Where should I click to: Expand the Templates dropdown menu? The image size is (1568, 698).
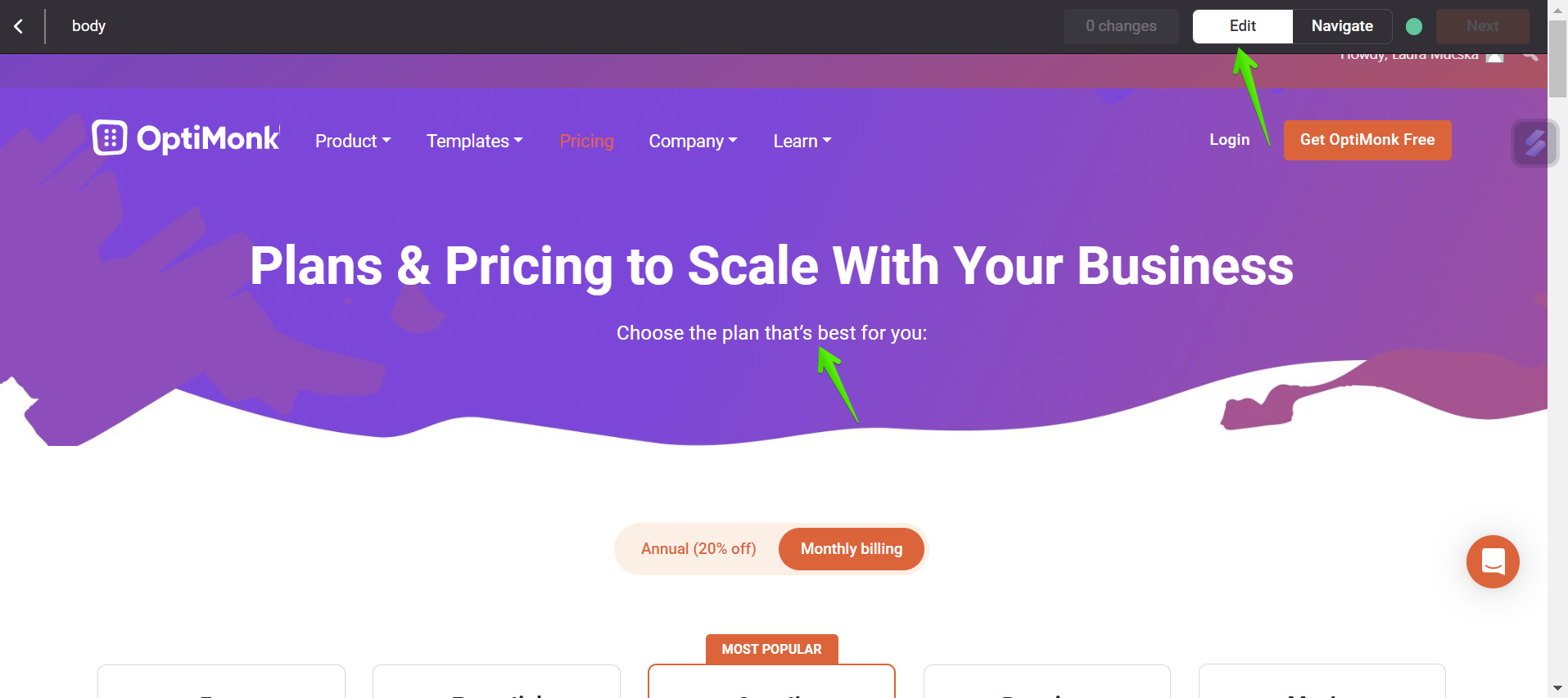click(x=475, y=141)
